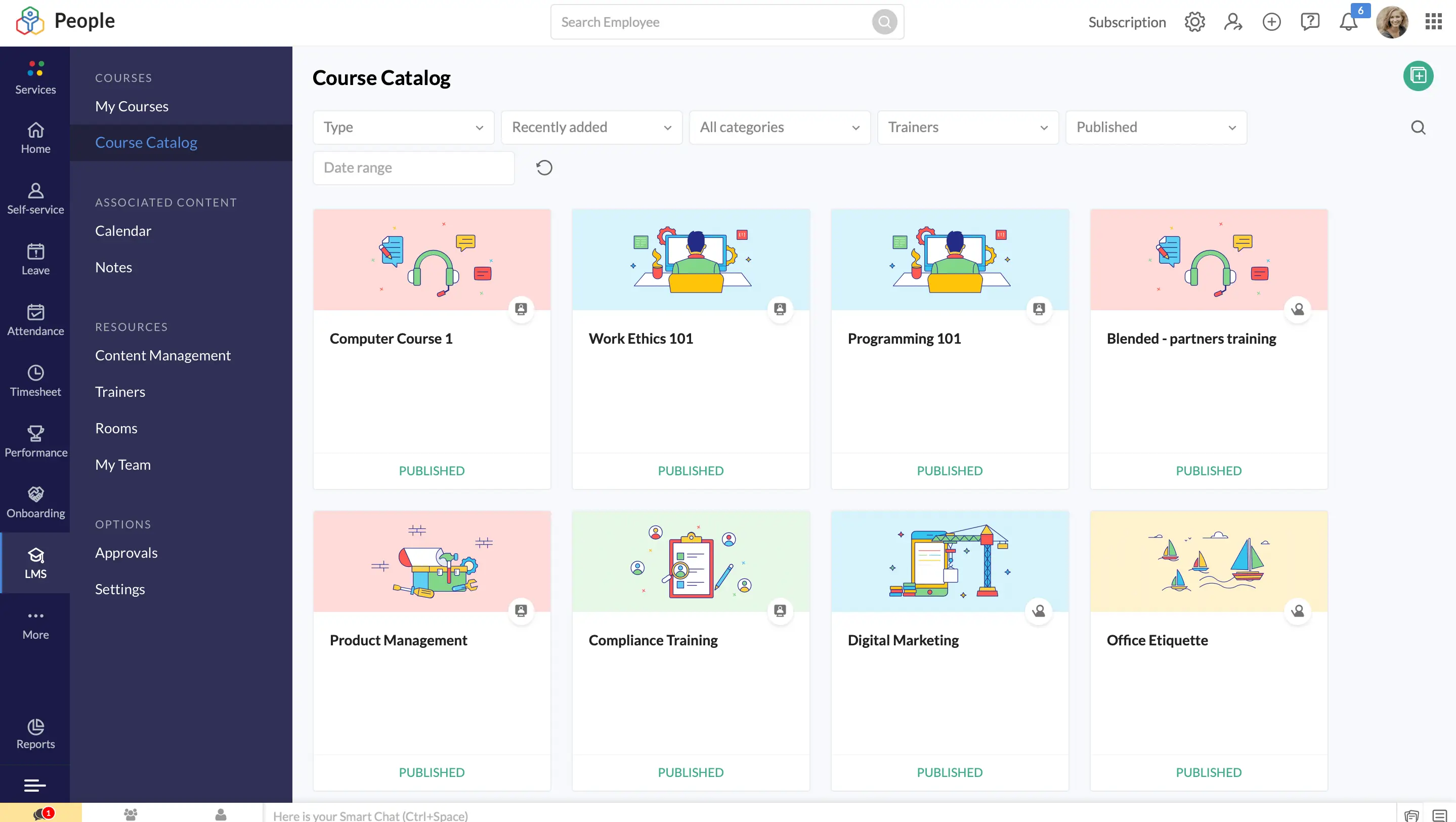Click the green add-course icon near Course Catalog
This screenshot has height=822, width=1456.
tap(1418, 76)
